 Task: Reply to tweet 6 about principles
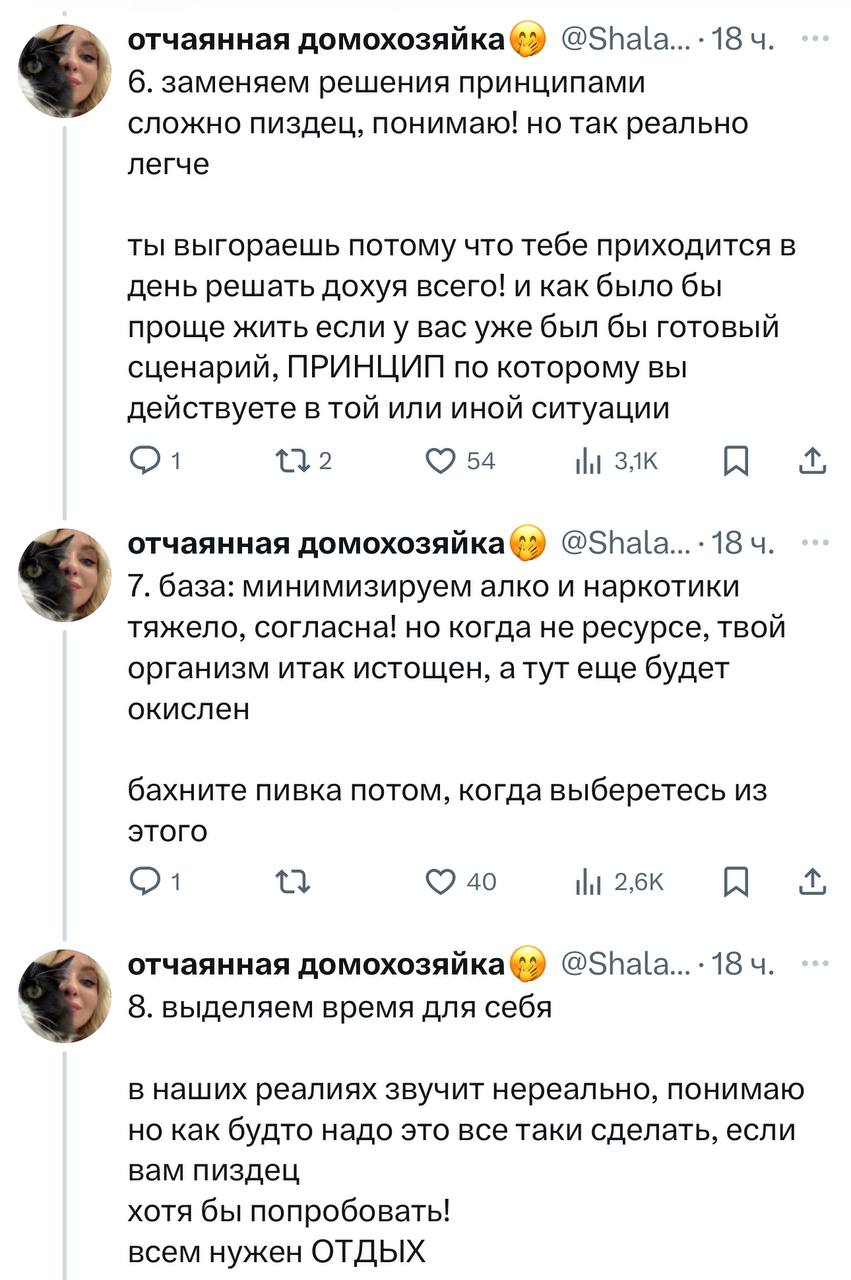point(146,461)
